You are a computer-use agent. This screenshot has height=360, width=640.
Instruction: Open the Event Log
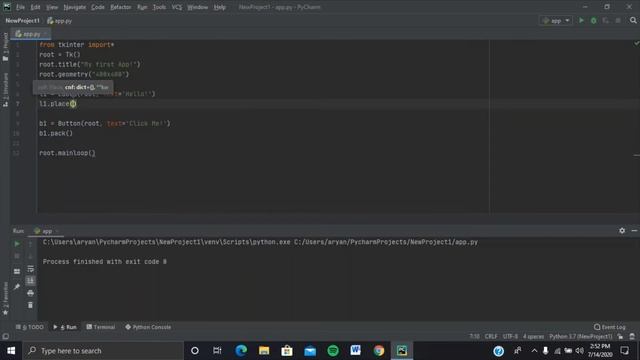(x=610, y=327)
